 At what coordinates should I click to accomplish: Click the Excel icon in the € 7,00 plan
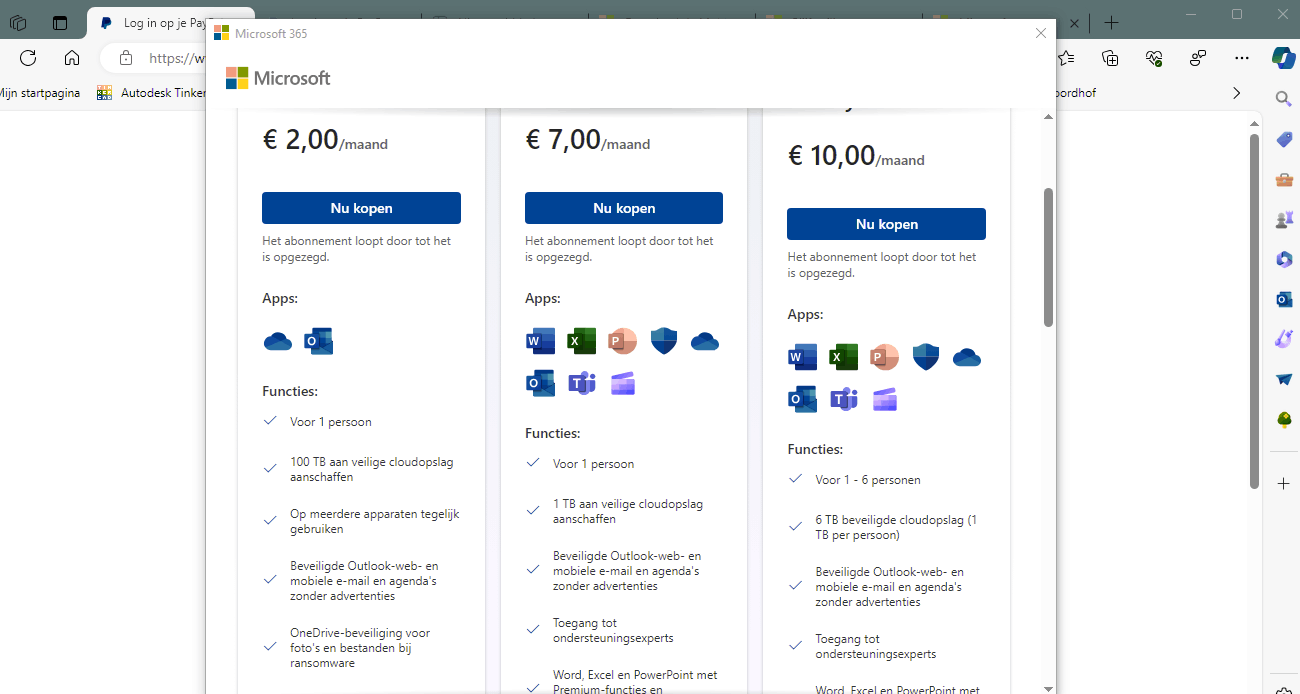[581, 342]
